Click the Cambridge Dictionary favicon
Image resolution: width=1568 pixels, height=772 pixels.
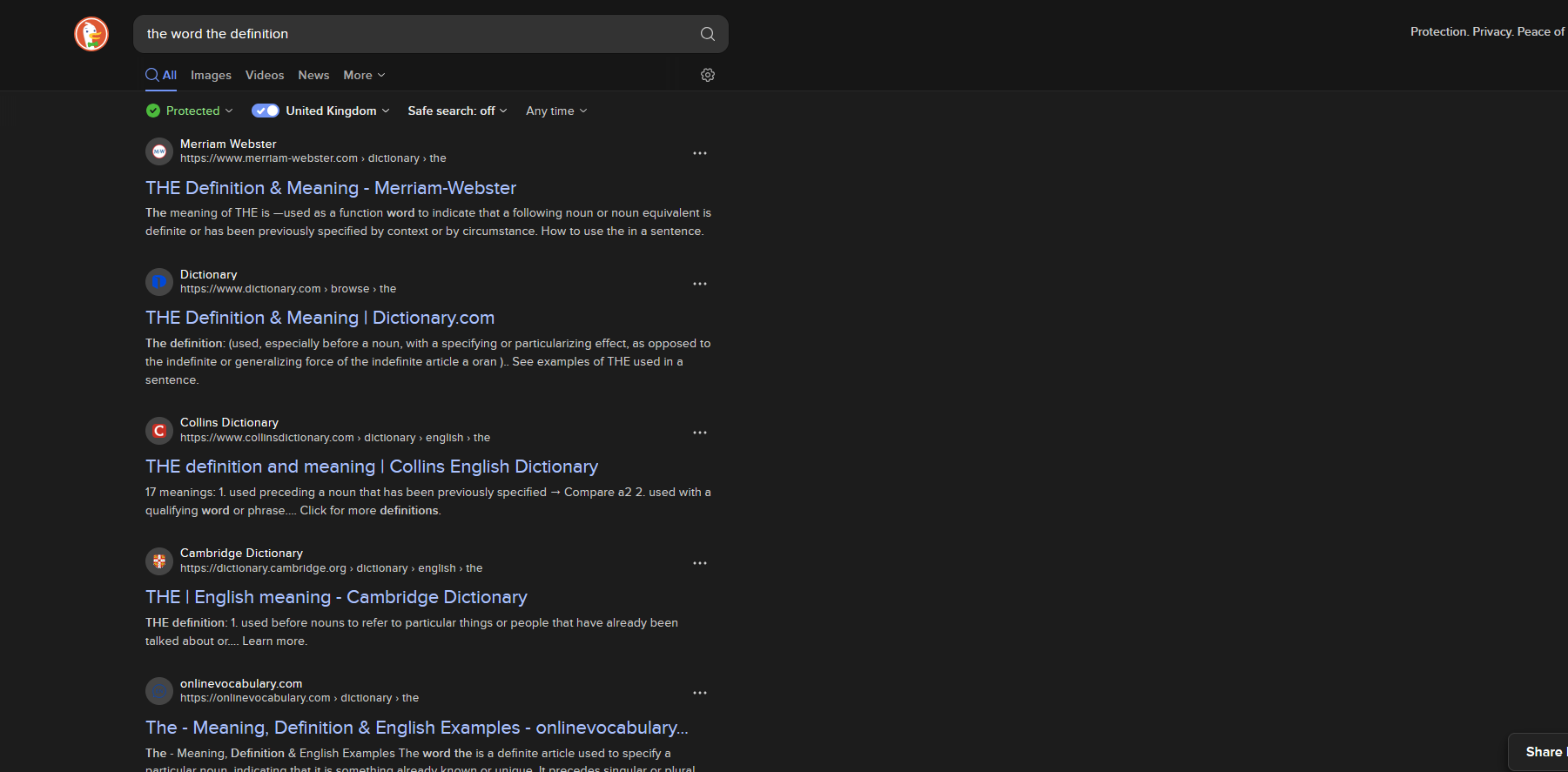coord(159,561)
